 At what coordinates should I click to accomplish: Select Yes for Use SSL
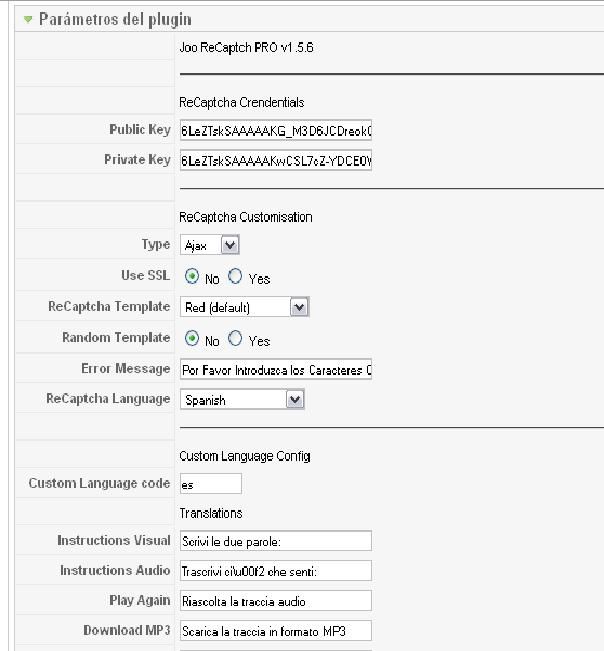(x=235, y=276)
